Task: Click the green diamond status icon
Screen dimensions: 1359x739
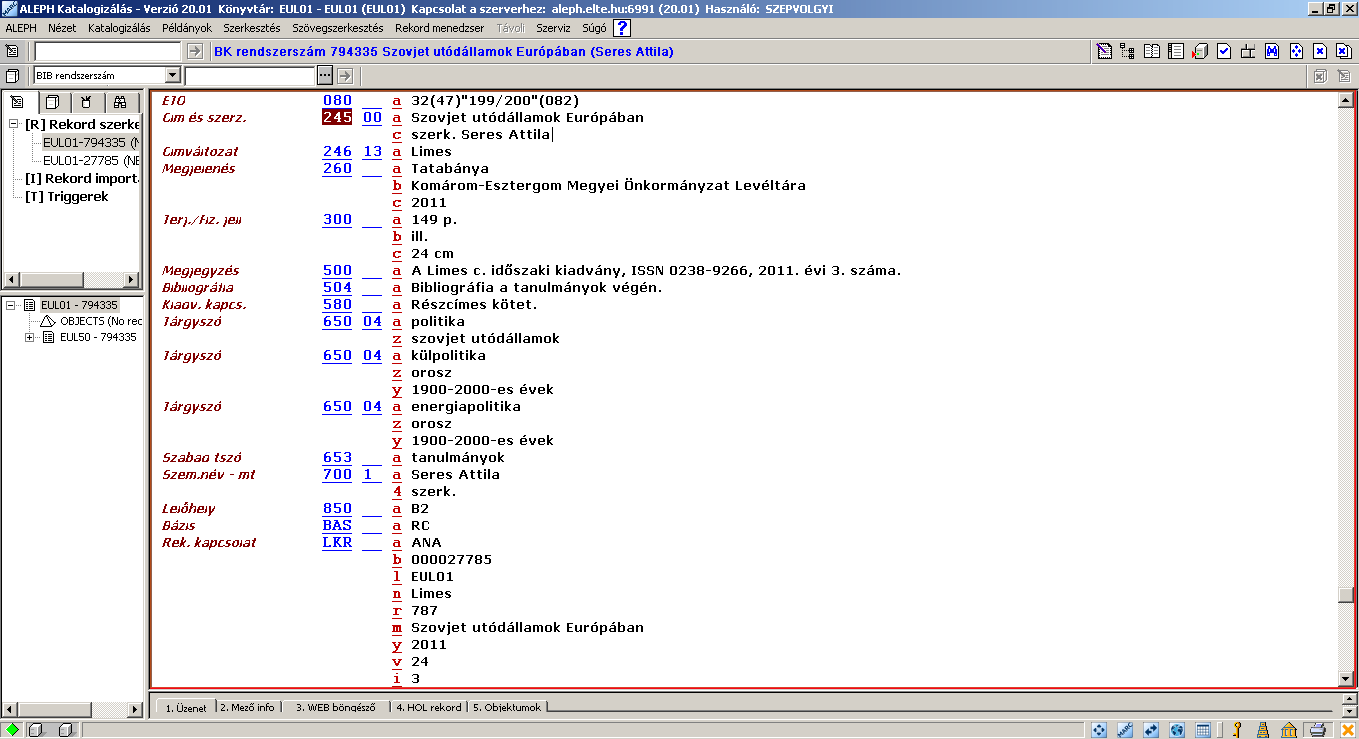Action: tap(13, 730)
